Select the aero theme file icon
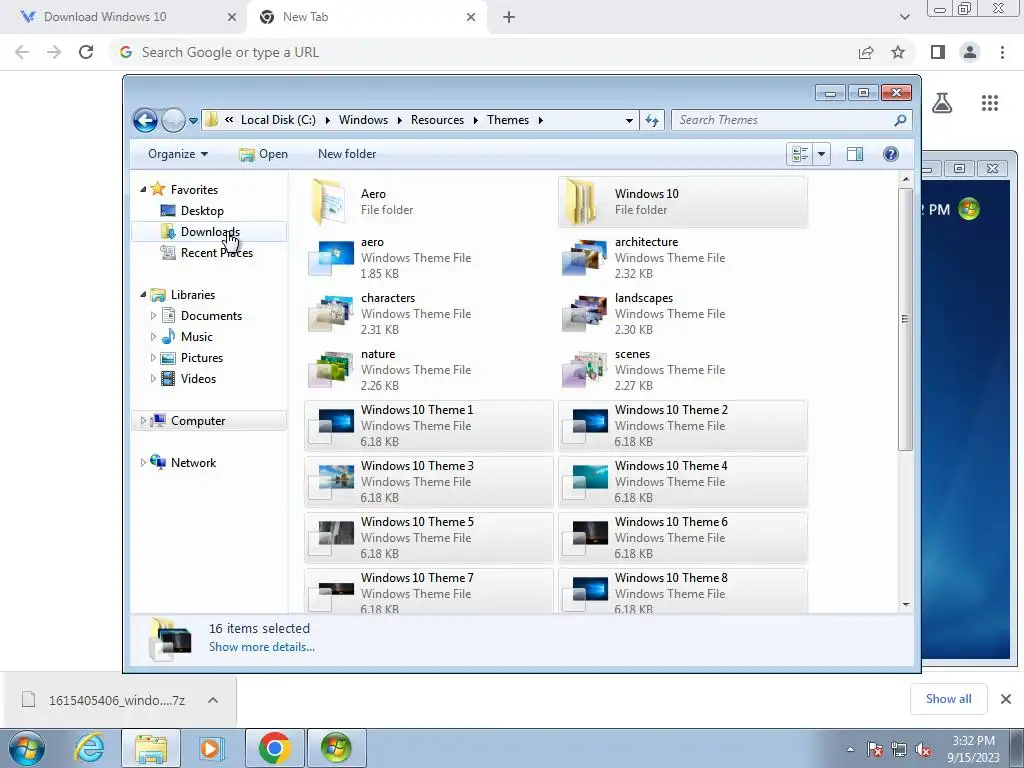 tap(331, 257)
